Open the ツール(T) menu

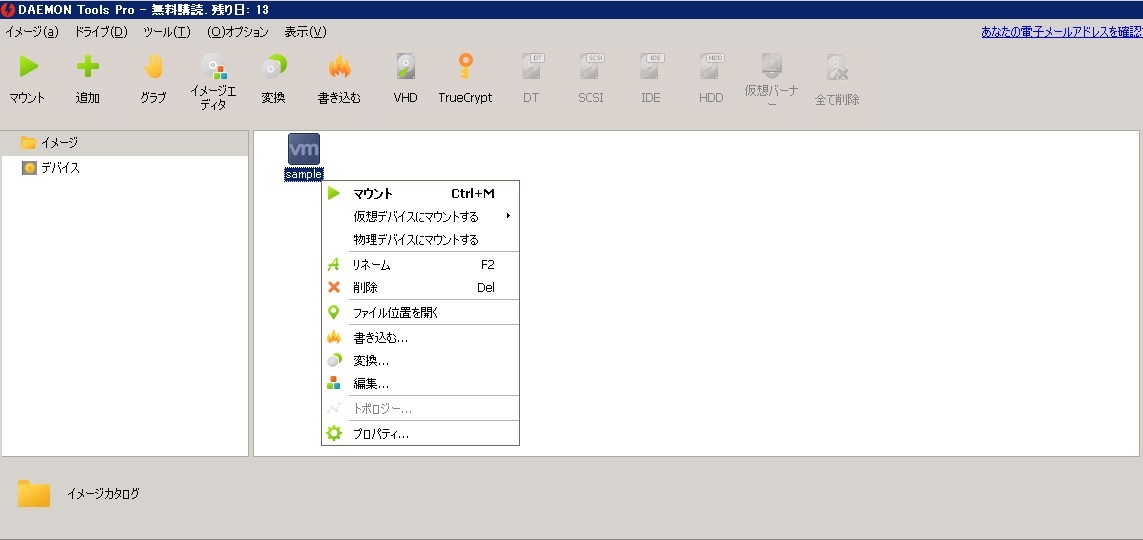point(167,32)
